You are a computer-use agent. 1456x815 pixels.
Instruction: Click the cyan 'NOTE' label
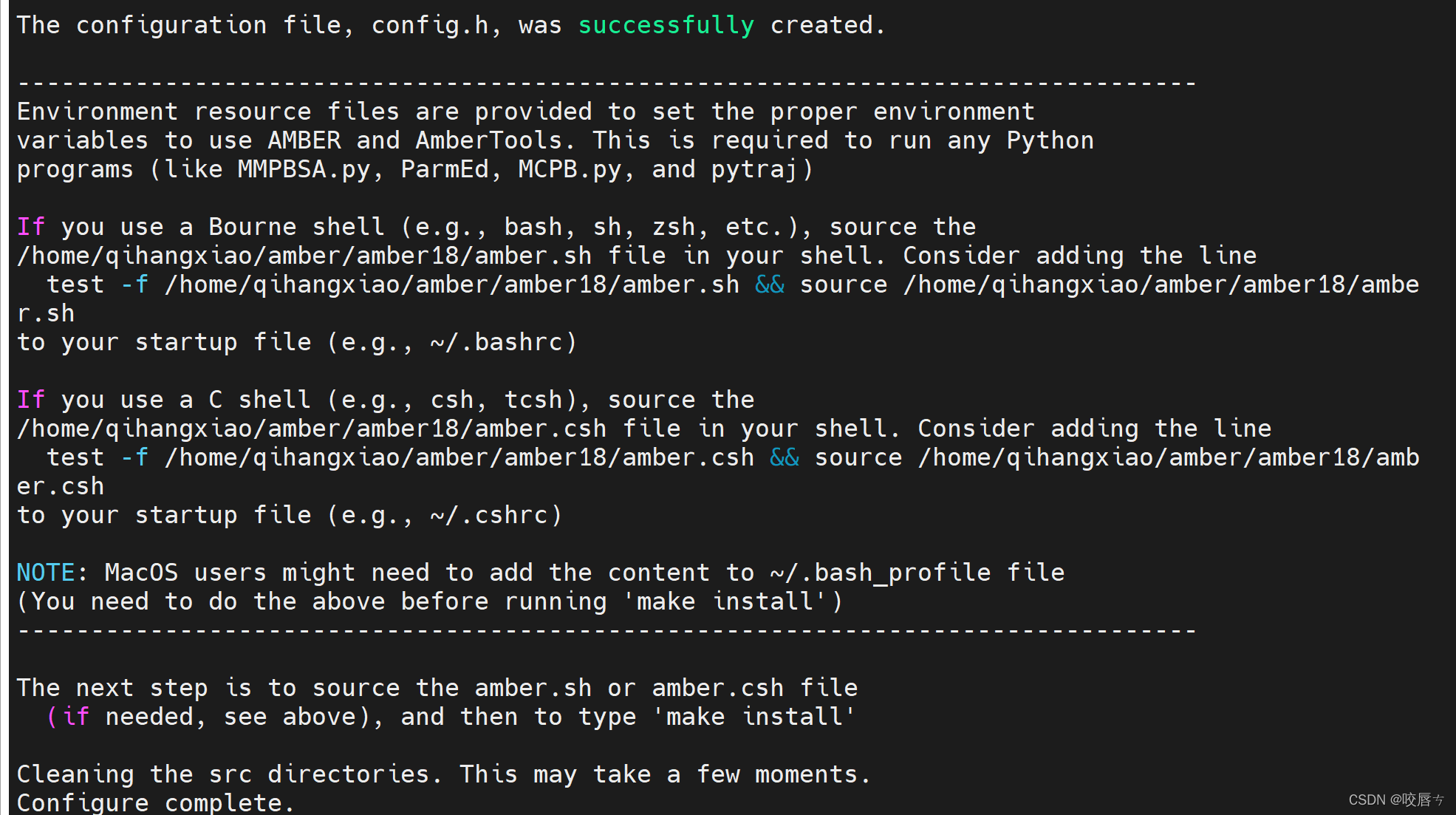point(46,573)
